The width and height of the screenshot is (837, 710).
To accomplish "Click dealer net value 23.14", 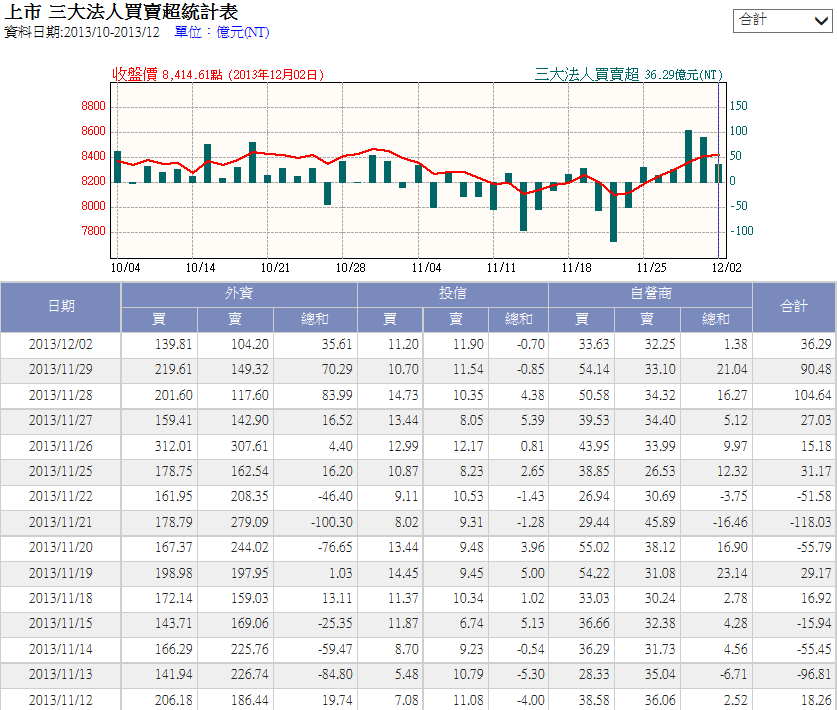I will click(732, 573).
